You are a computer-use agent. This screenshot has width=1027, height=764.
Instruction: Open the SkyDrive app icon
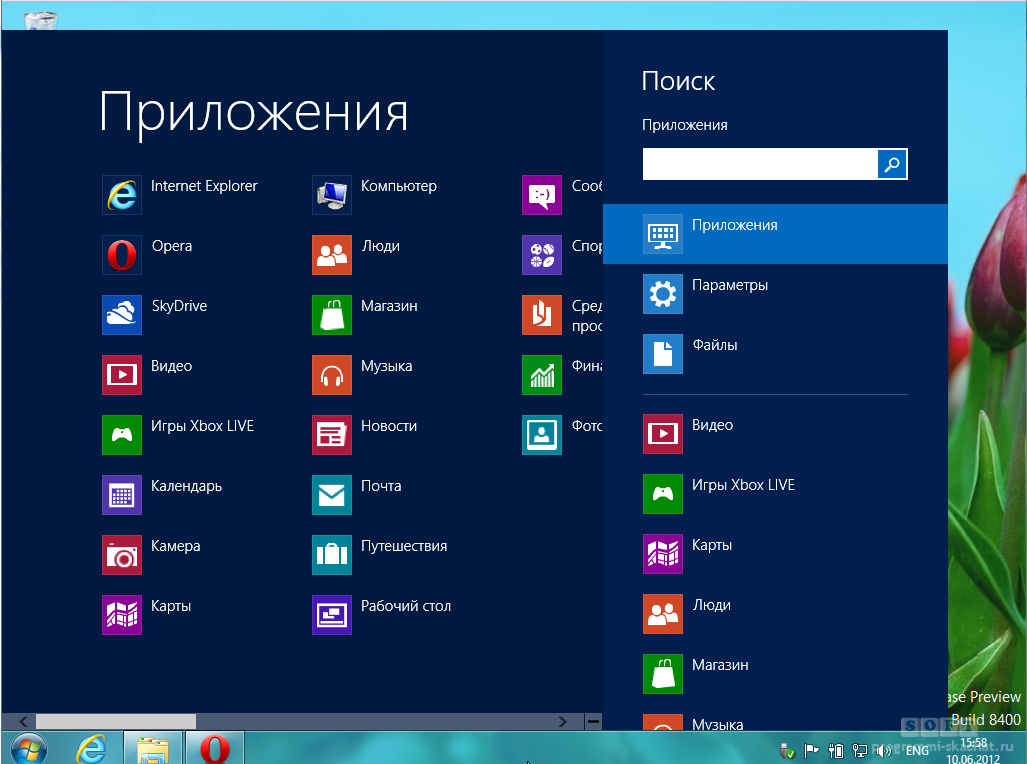(x=122, y=315)
